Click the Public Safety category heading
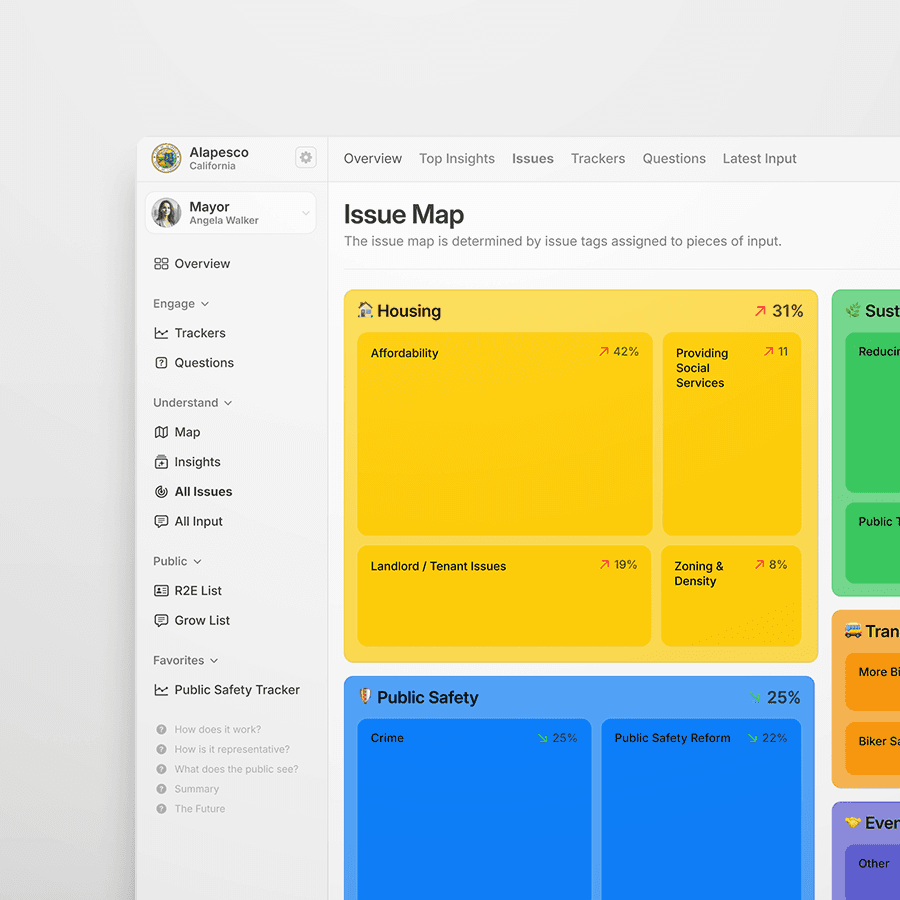This screenshot has width=900, height=900. [x=428, y=697]
